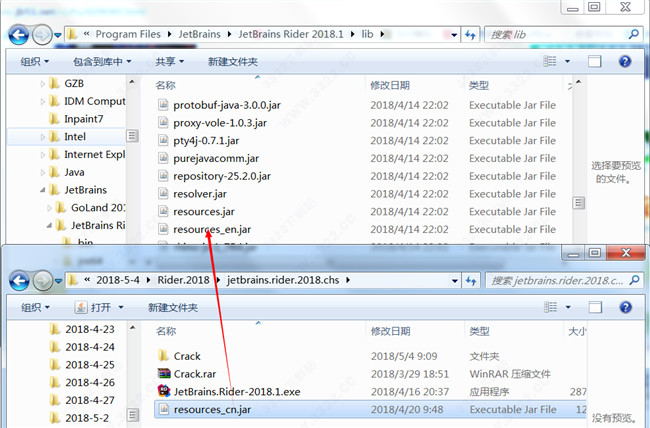Select Internet Explorer folder in tree
Viewport: 650px width, 428px height.
click(x=87, y=155)
